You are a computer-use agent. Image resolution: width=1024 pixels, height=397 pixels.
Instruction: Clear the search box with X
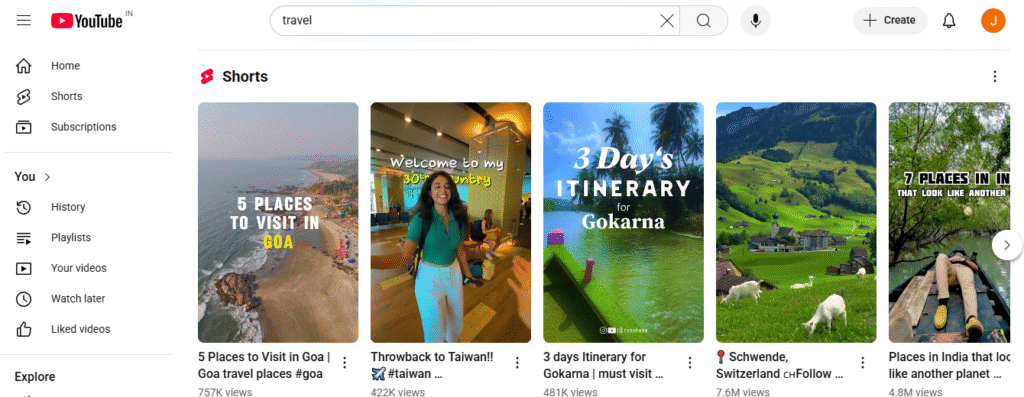[x=667, y=21]
